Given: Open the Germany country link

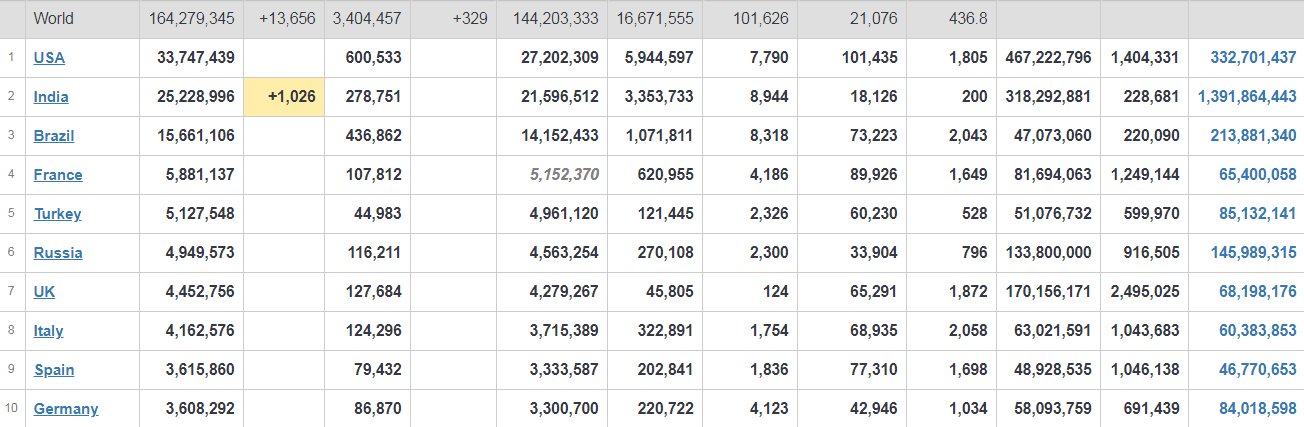Looking at the screenshot, I should click(x=66, y=409).
